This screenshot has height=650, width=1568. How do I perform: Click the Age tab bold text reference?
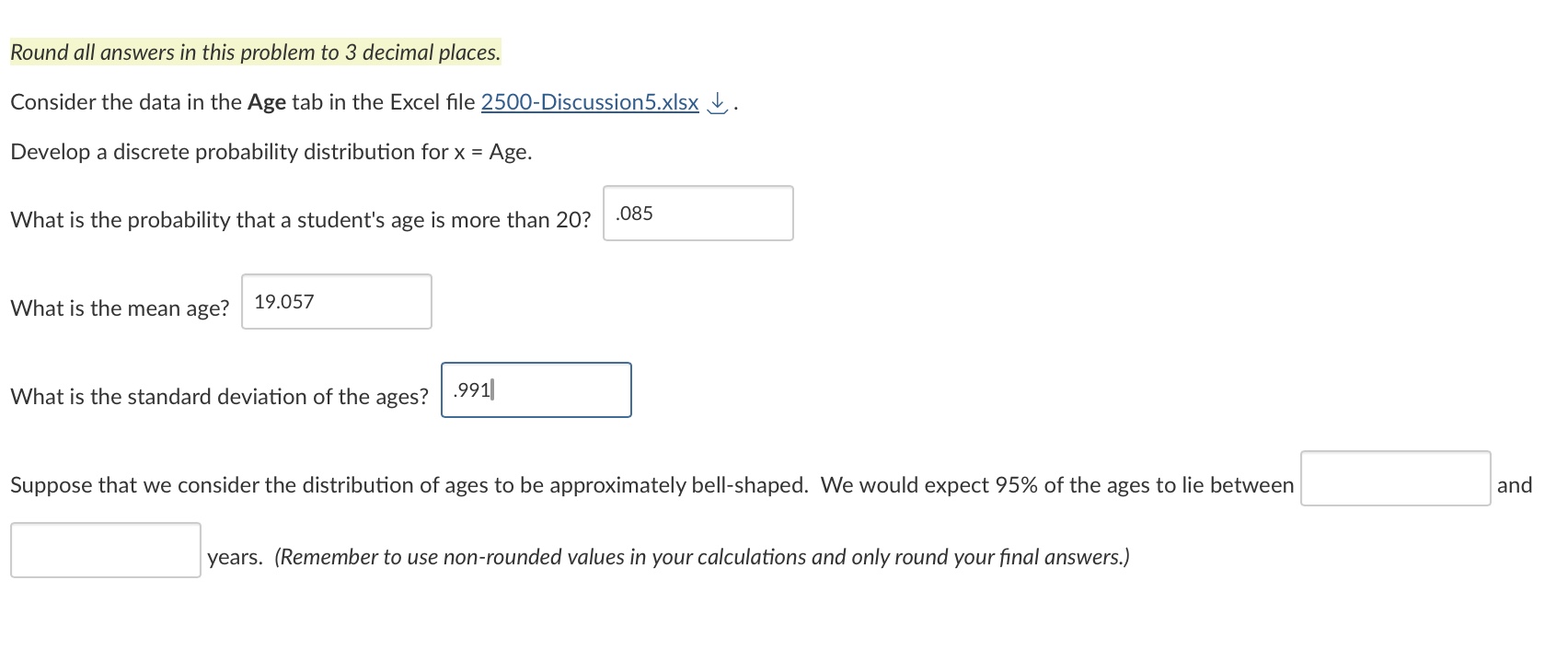[266, 102]
